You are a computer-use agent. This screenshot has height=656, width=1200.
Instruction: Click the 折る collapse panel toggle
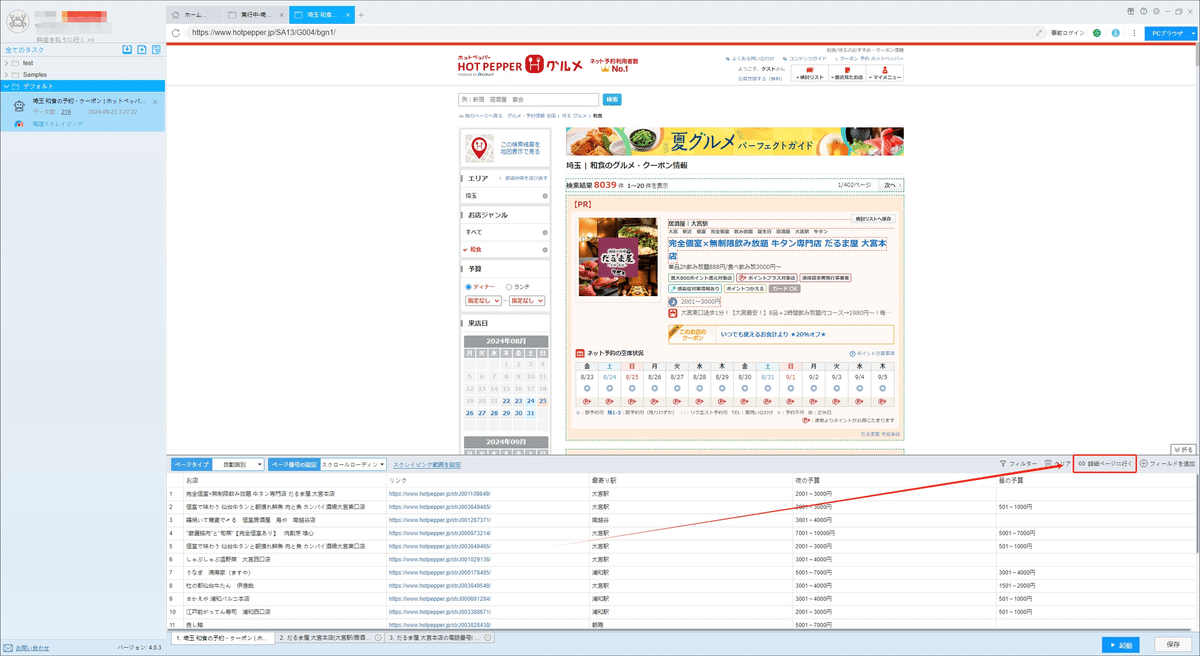coord(1183,450)
